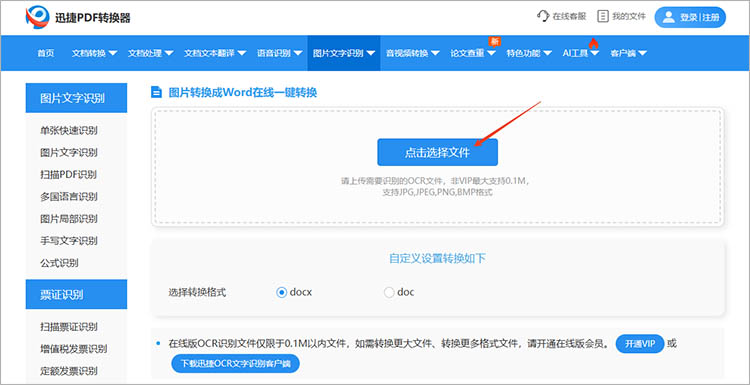
Task: Click the 点击选择文件 upload button
Action: point(437,153)
